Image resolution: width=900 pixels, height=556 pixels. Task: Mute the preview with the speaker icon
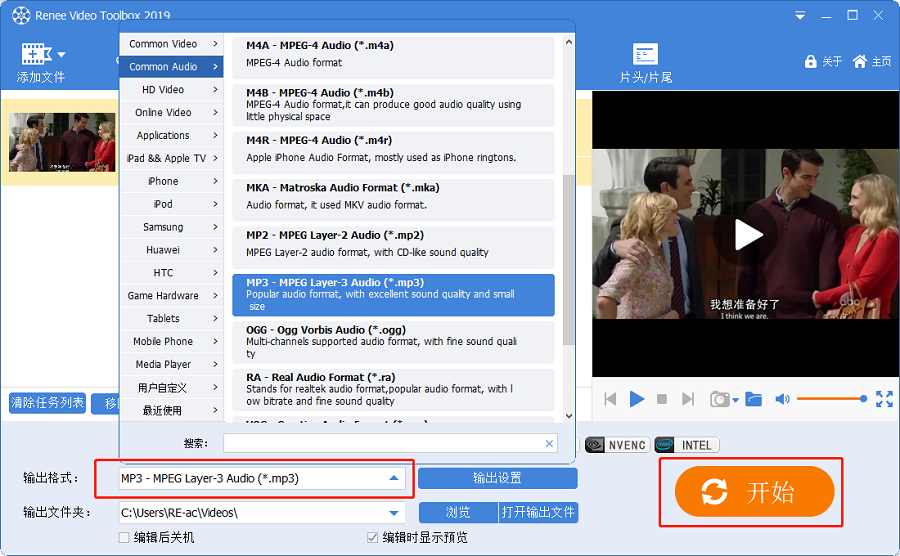coord(782,399)
